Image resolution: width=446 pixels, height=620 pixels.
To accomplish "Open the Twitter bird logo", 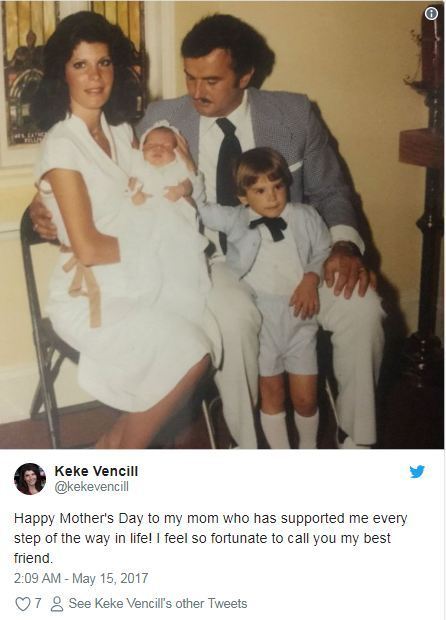I will pos(417,472).
